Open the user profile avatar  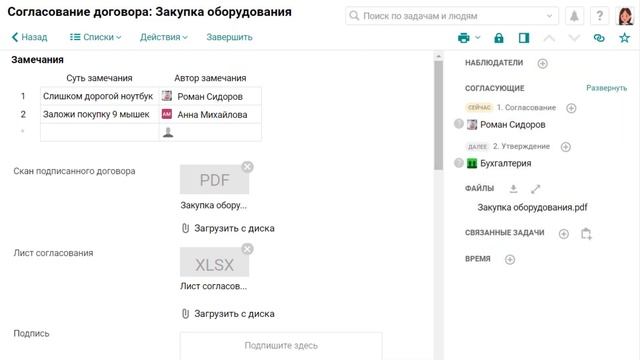[x=624, y=16]
